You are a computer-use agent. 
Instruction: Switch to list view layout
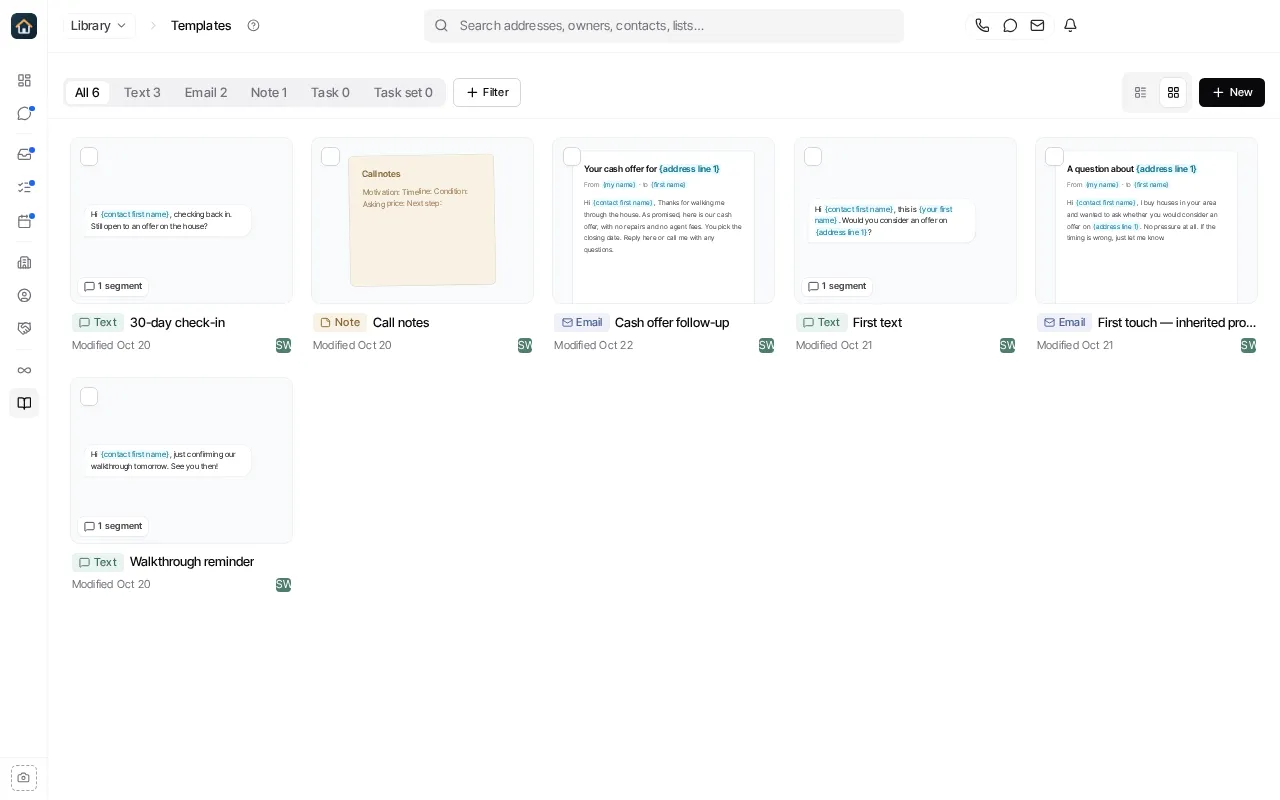1141,92
